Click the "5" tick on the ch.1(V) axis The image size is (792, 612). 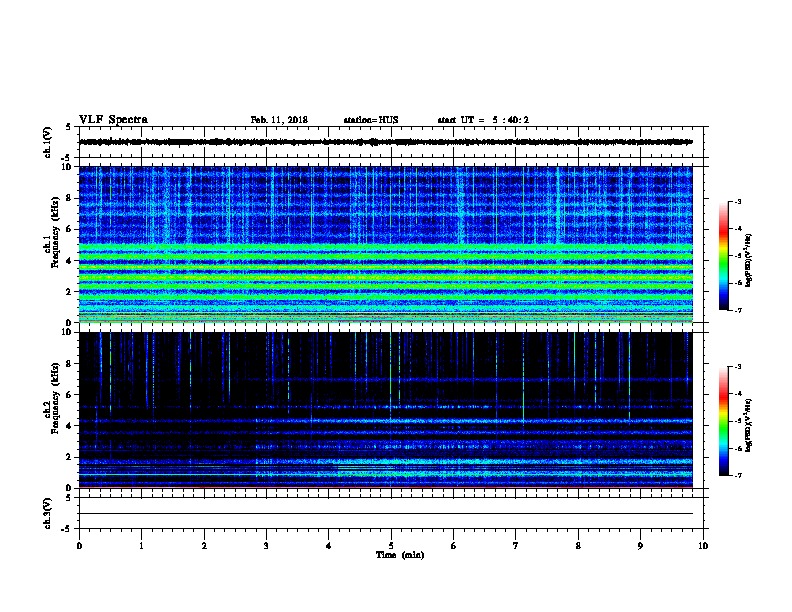point(68,127)
